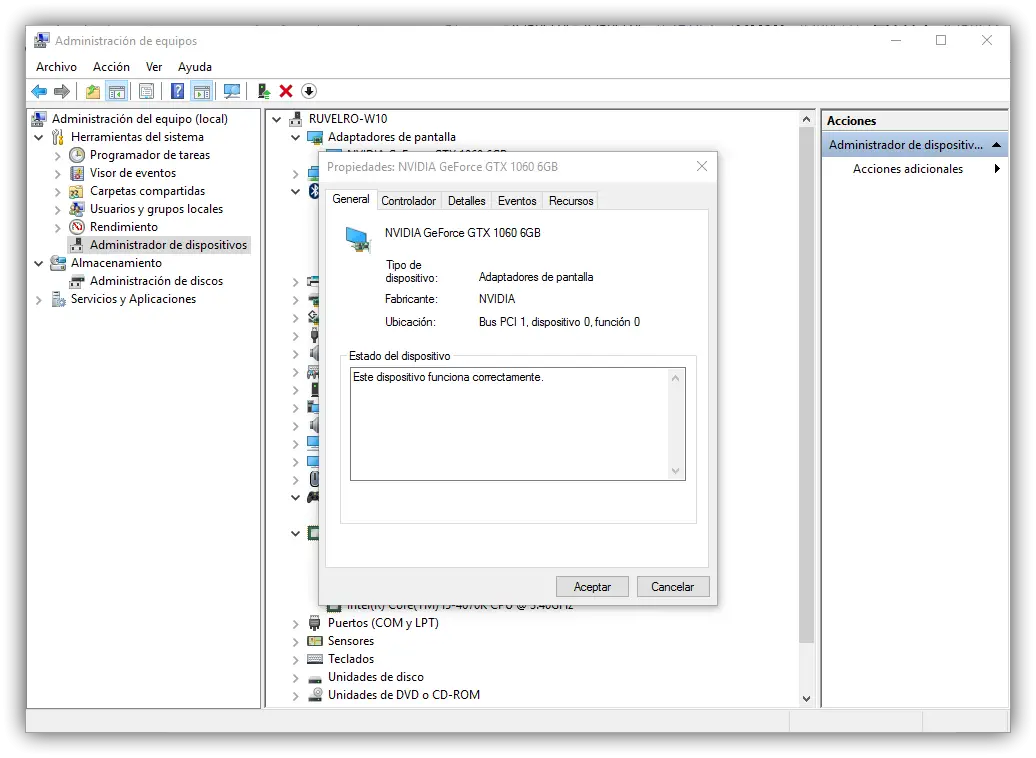Close the NVIDIA Propiedades dialog
Viewport: 1036px width, 758px height.
coord(702,167)
